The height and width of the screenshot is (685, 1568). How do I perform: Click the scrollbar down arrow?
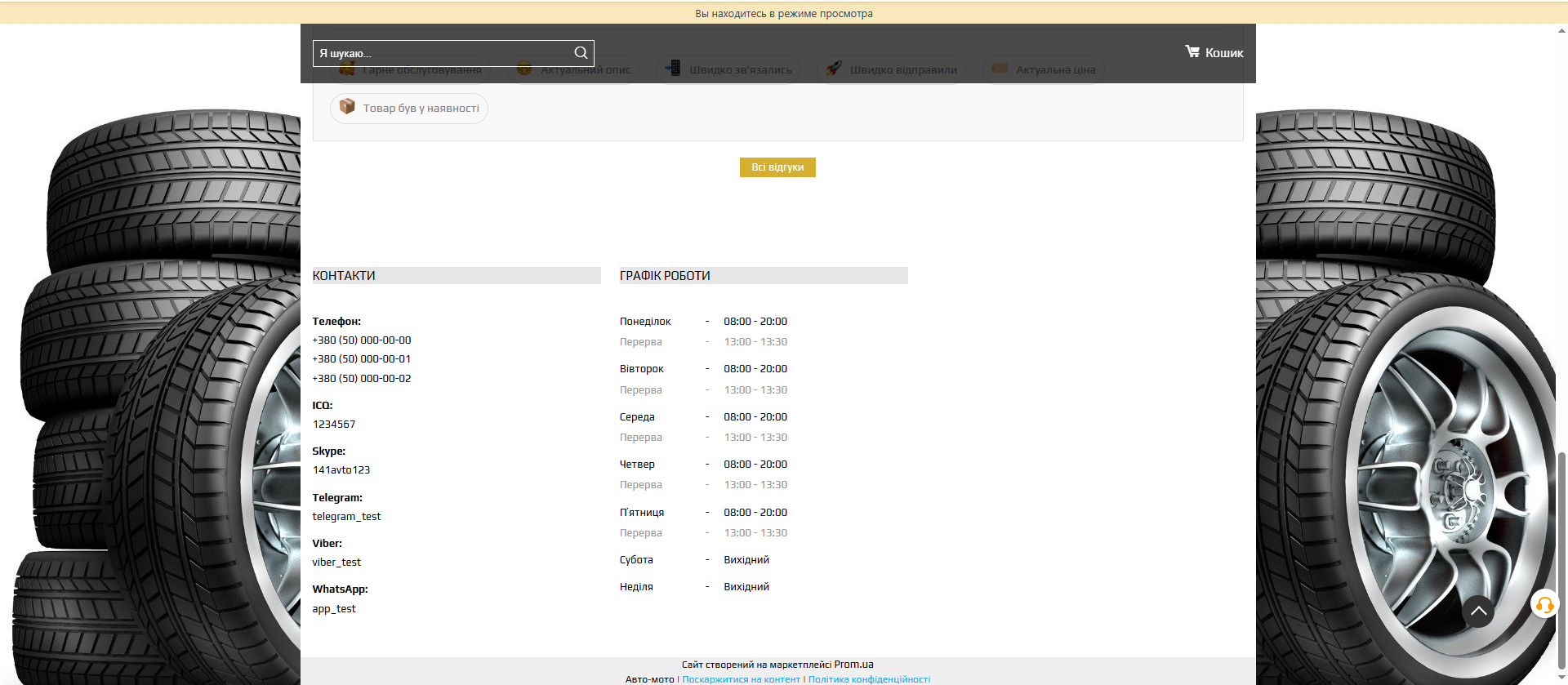[x=1561, y=678]
